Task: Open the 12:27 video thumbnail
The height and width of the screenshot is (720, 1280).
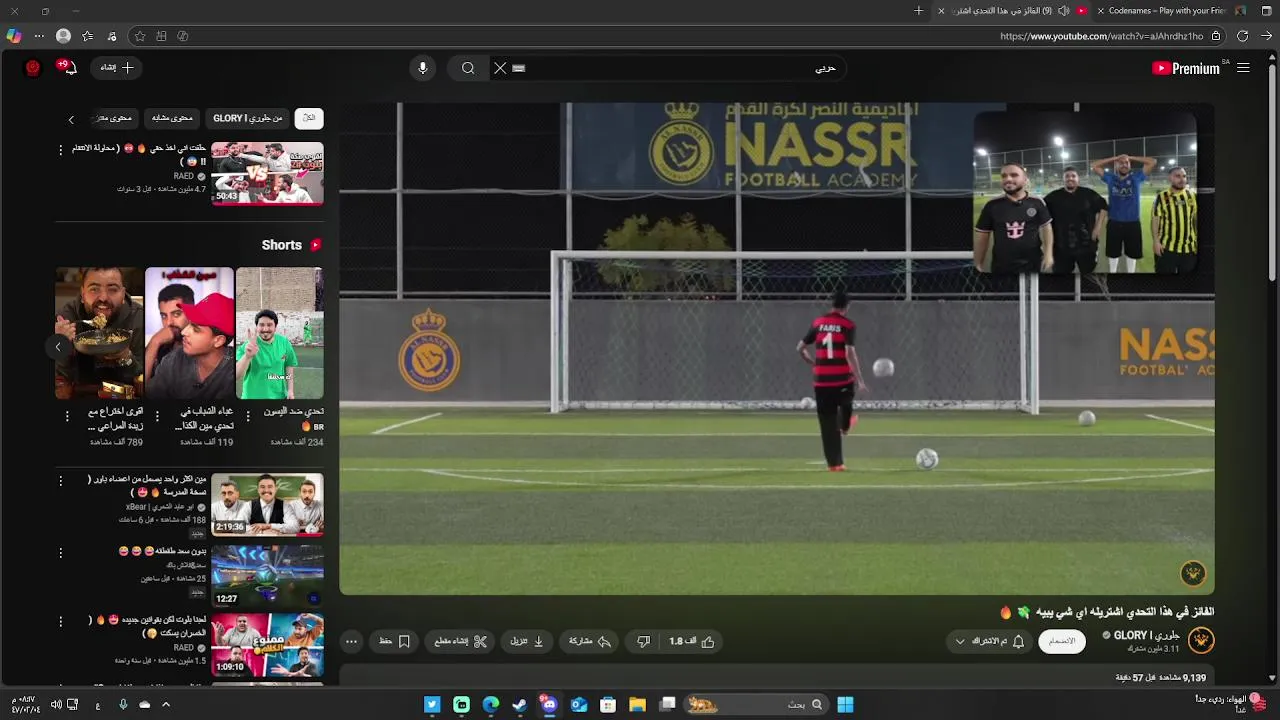Action: pos(267,575)
